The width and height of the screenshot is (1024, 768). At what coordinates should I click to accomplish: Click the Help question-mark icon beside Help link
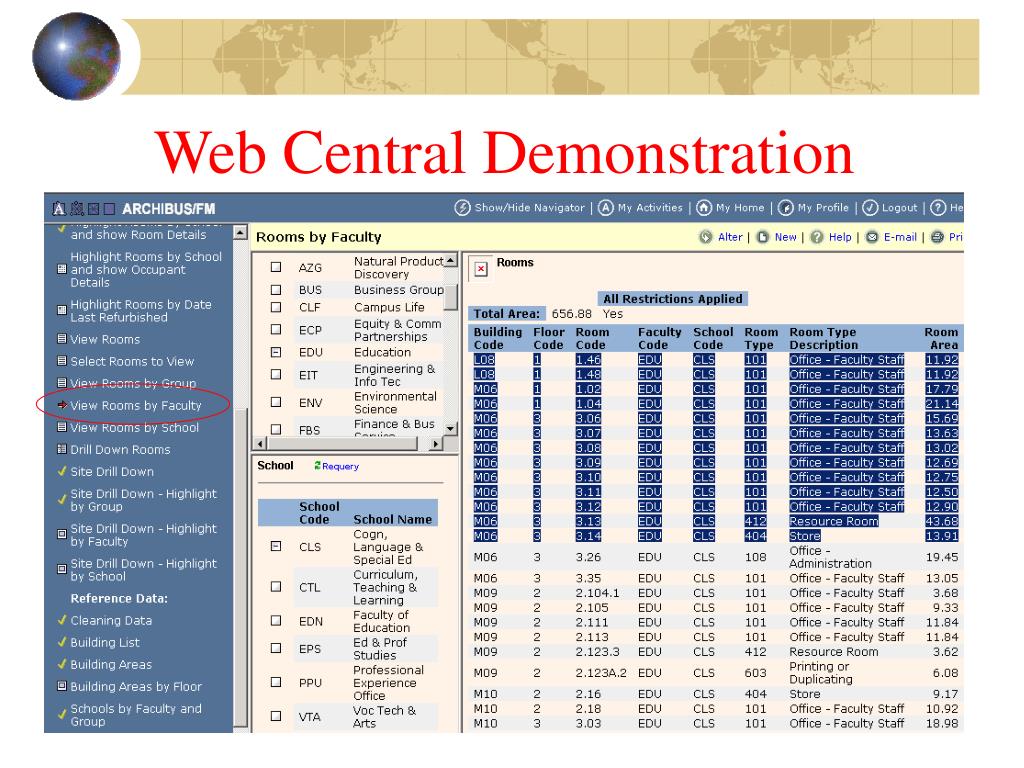click(x=817, y=237)
